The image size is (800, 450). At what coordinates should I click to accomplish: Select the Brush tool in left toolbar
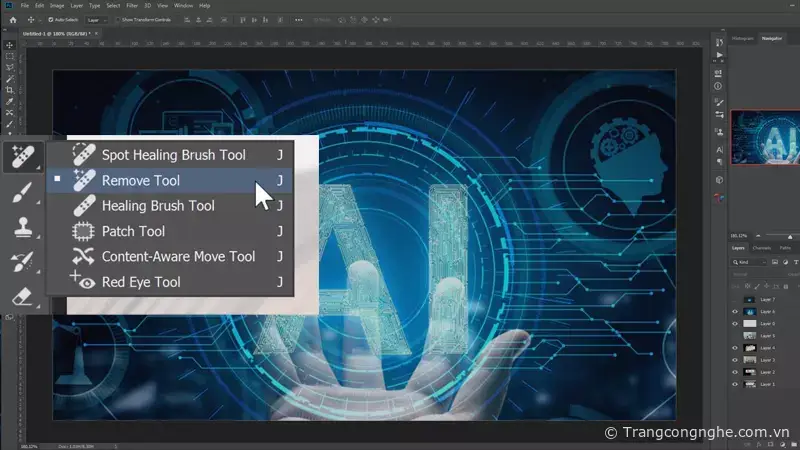(22, 193)
